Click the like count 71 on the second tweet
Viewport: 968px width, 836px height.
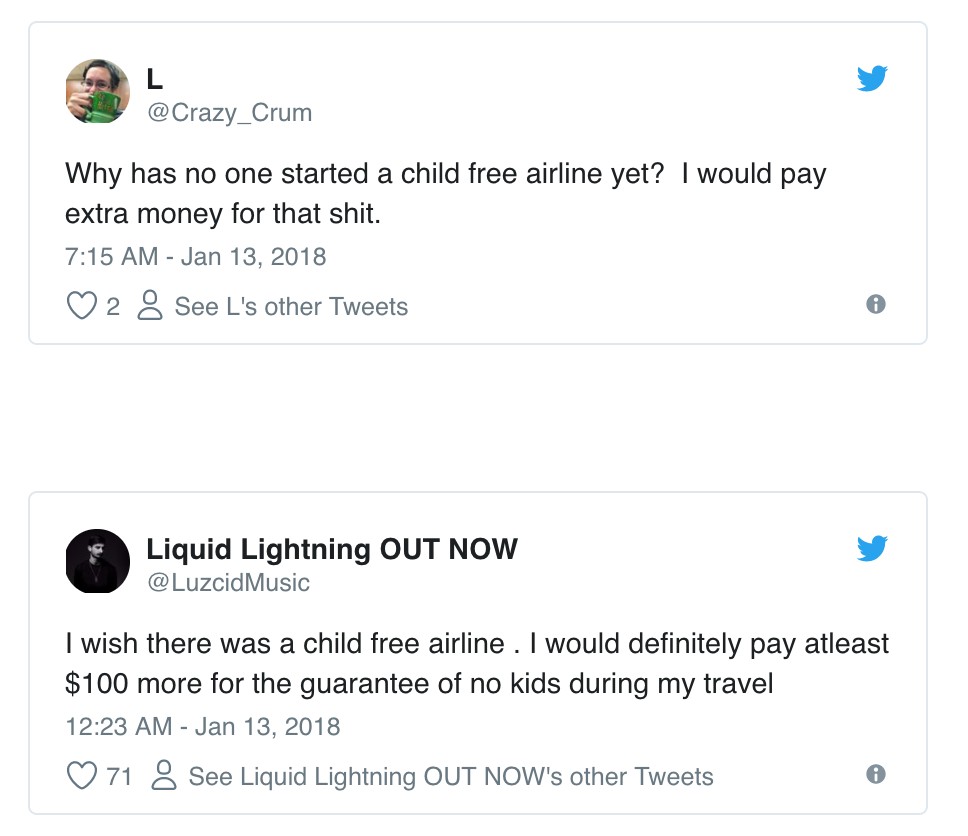click(x=119, y=776)
